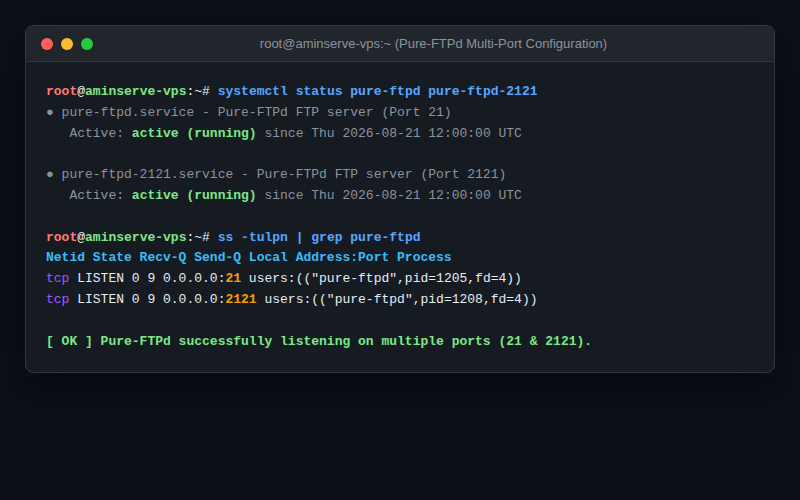Click the users entry with pid=1208
This screenshot has width=800, height=500.
[x=401, y=299]
